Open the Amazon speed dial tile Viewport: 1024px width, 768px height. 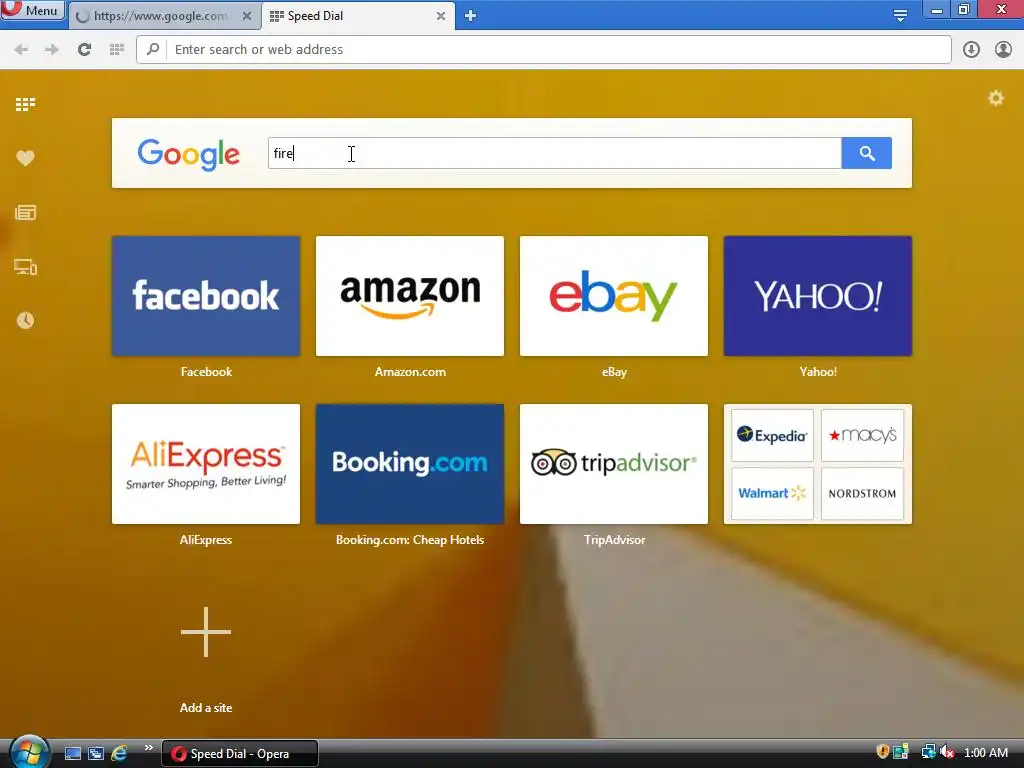409,296
